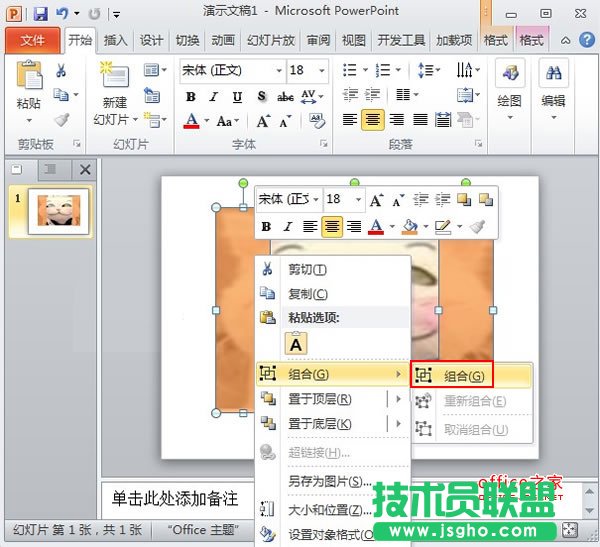Toggle center alignment in ribbon paragraph group

373,120
